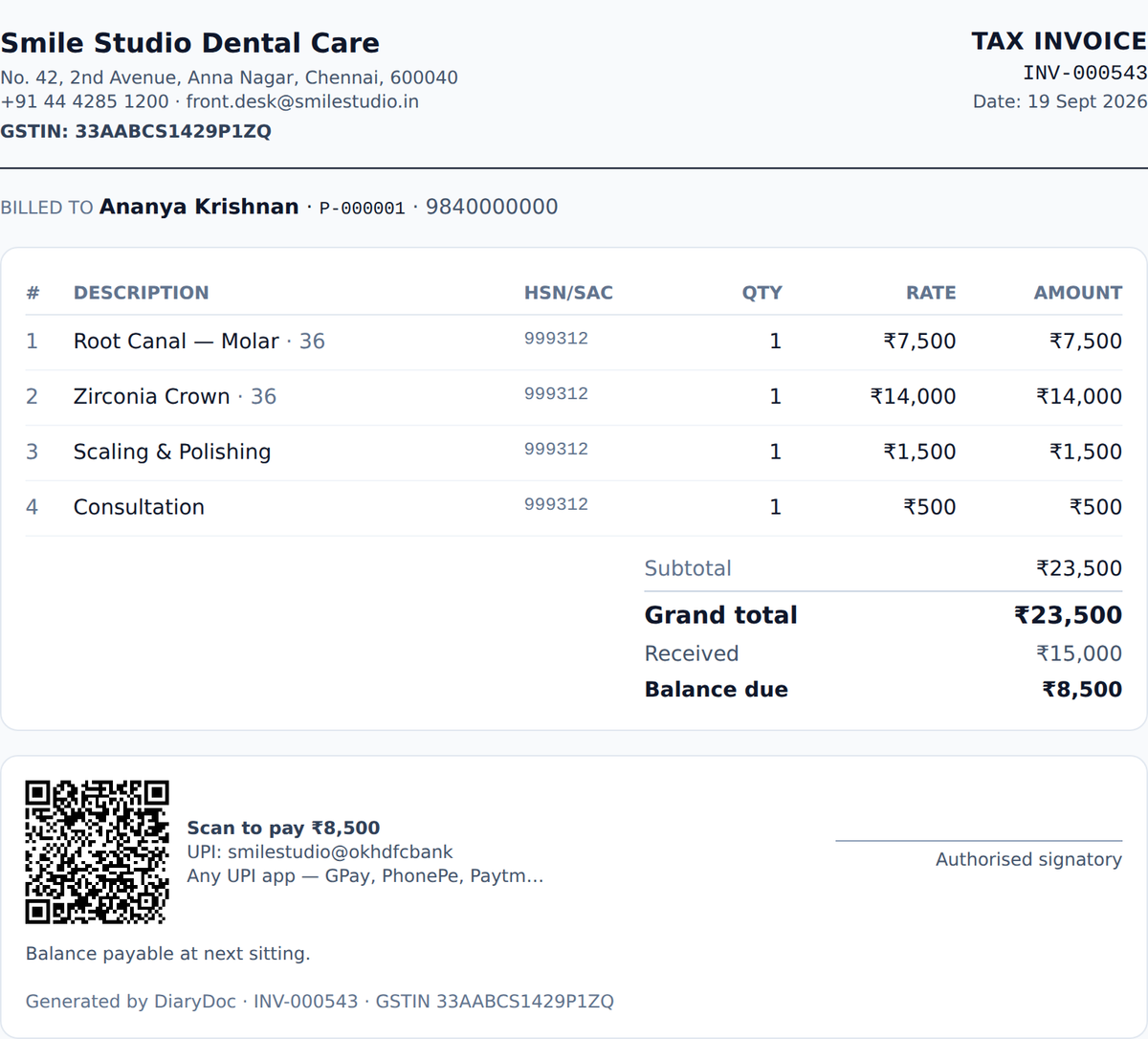Click the ₹1,500 amount for Scaling & Polishing
This screenshot has height=1039, width=1148.
pos(1086,453)
